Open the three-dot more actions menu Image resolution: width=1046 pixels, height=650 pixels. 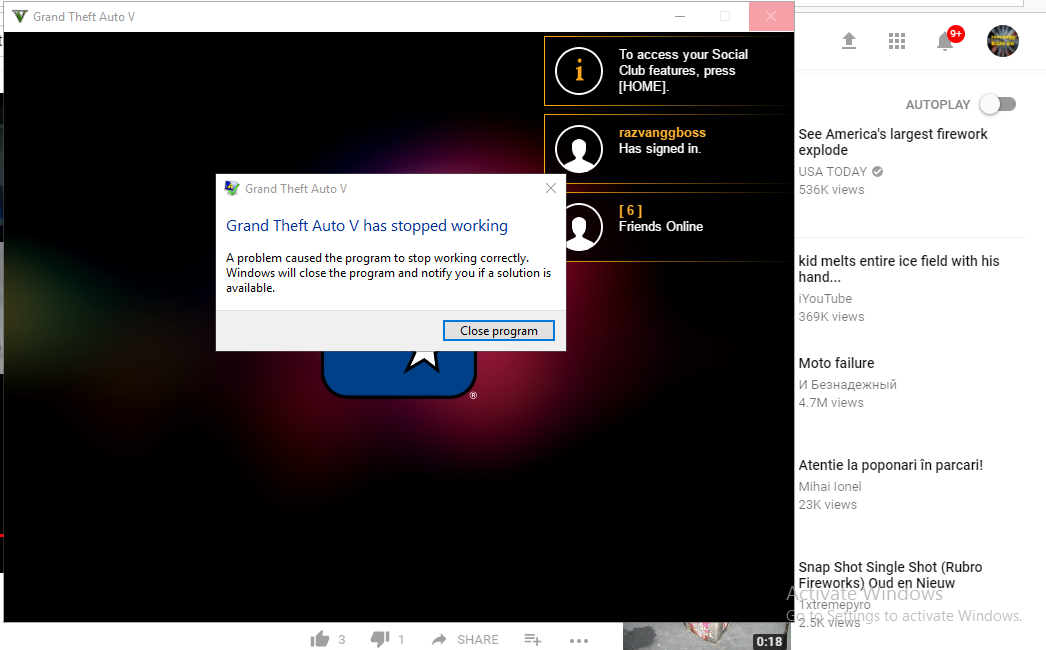click(x=579, y=640)
